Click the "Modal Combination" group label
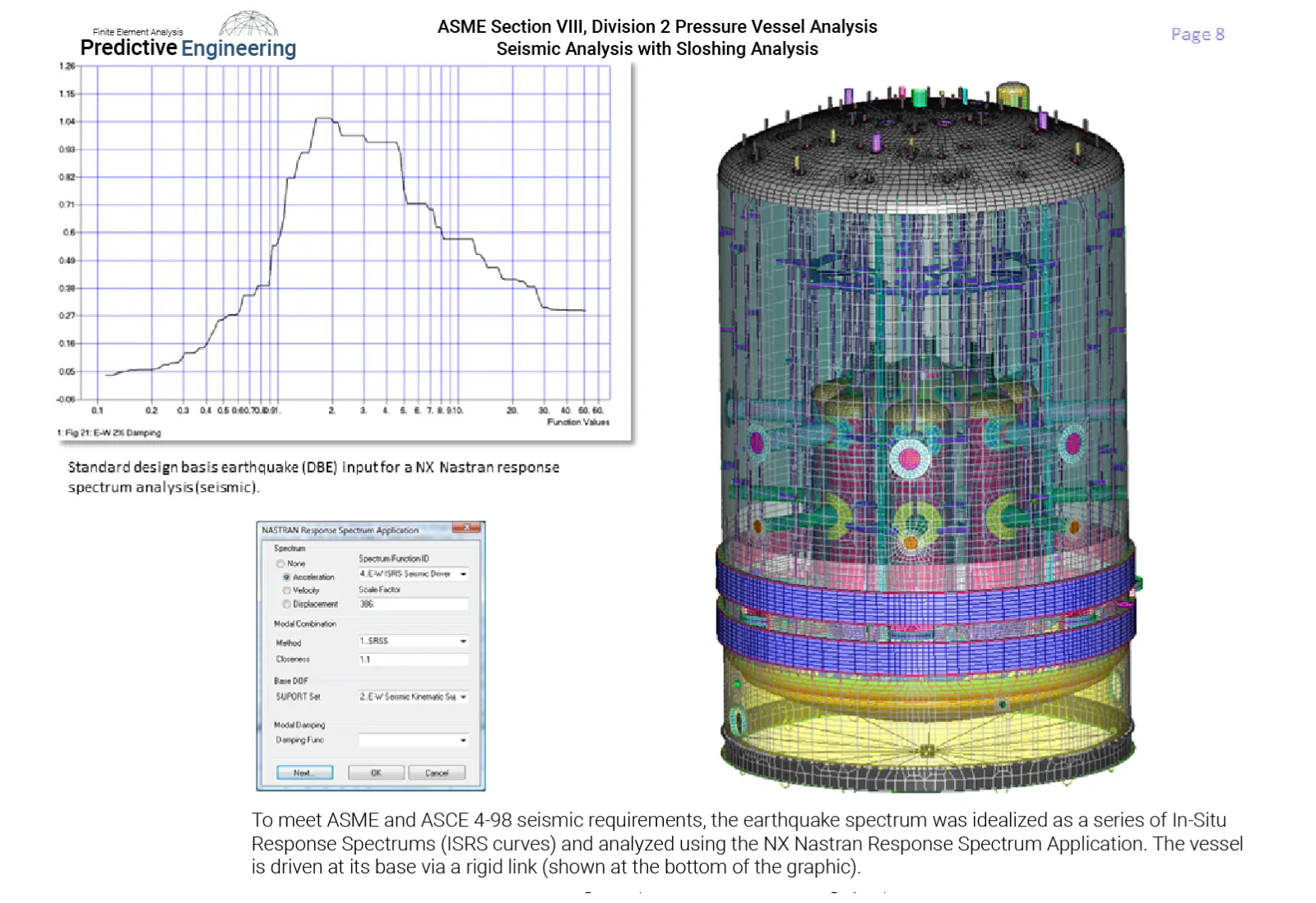This screenshot has height=903, width=1316. pyautogui.click(x=305, y=624)
